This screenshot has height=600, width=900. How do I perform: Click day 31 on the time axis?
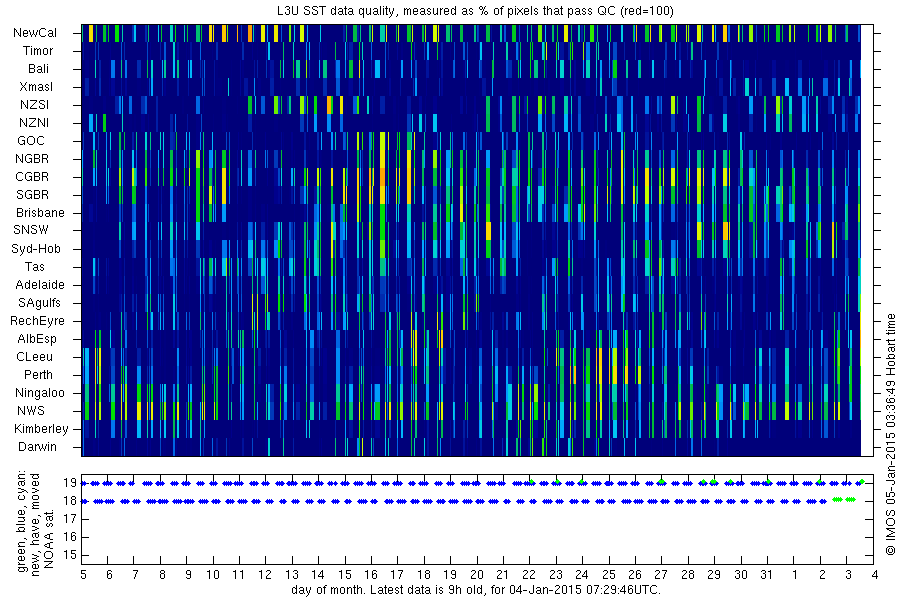point(766,574)
